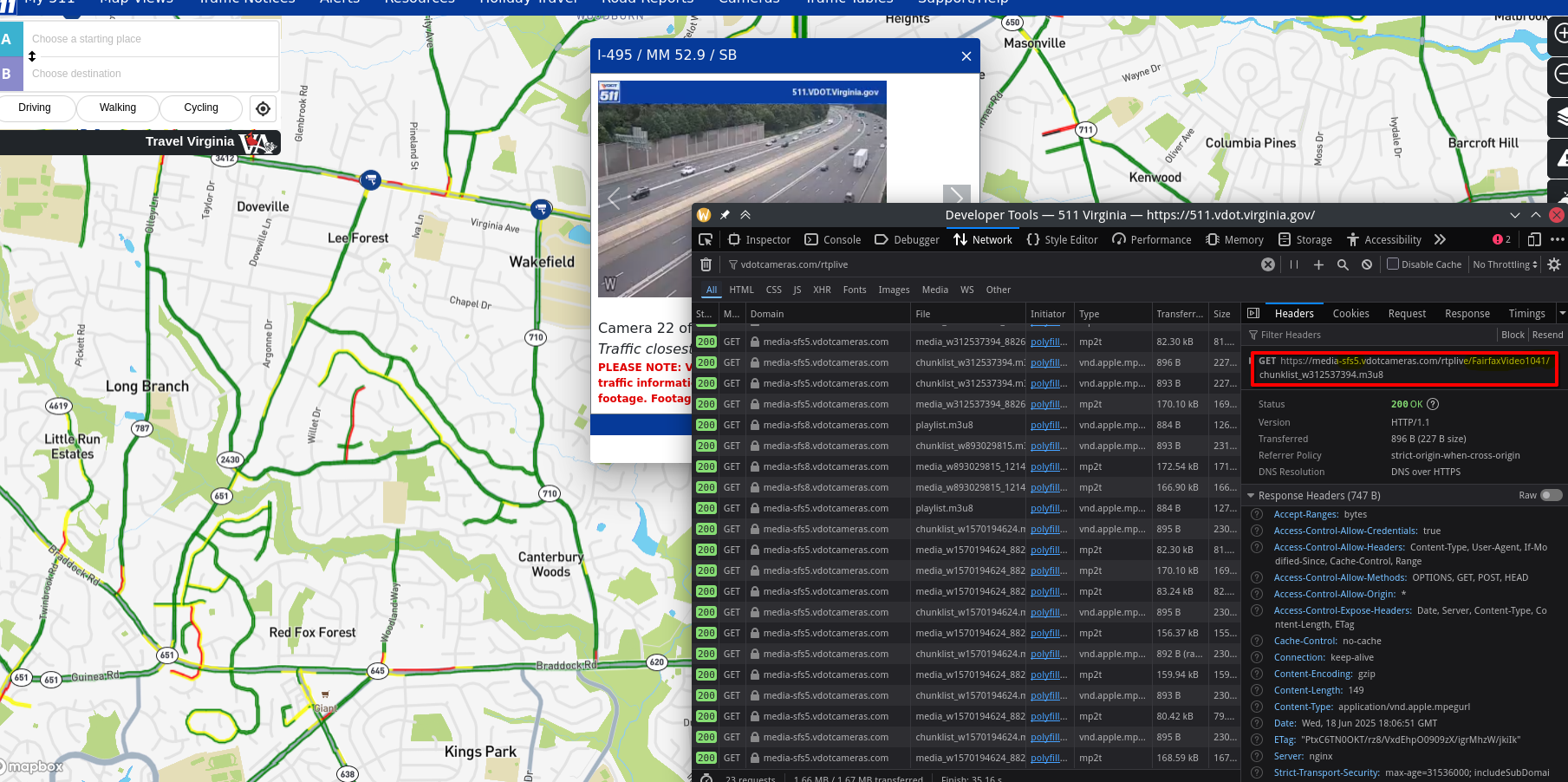
Task: Open the network request search magnifier
Action: tap(1343, 264)
